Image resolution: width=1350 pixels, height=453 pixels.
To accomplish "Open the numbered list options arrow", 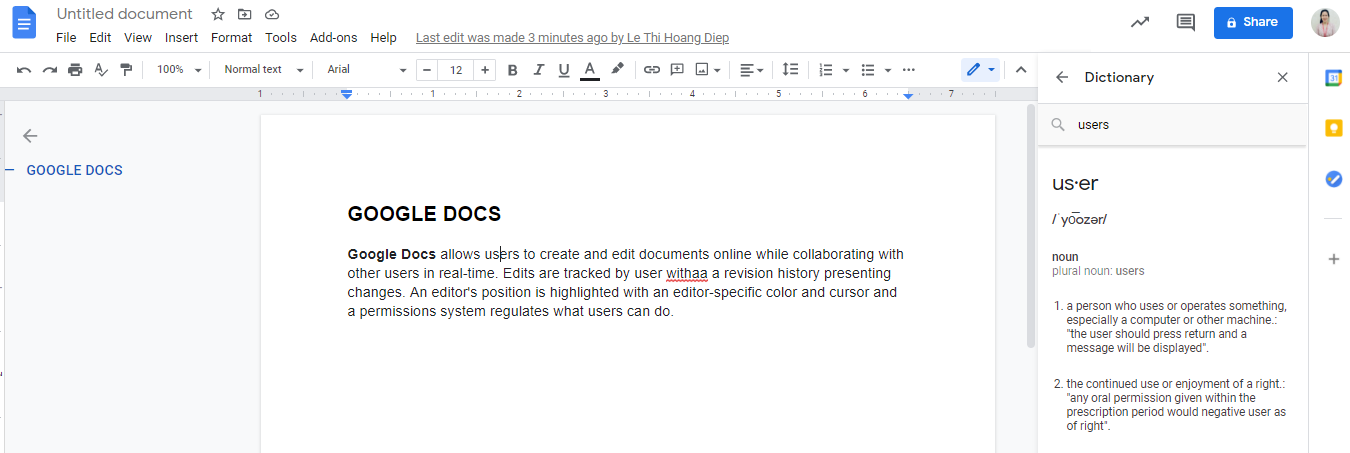I will 846,70.
